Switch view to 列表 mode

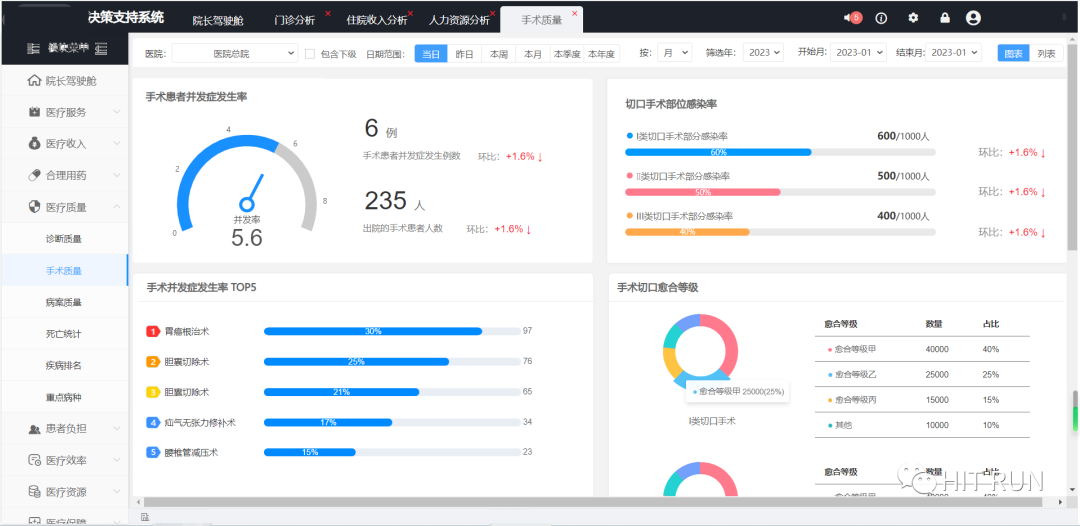click(x=1046, y=54)
